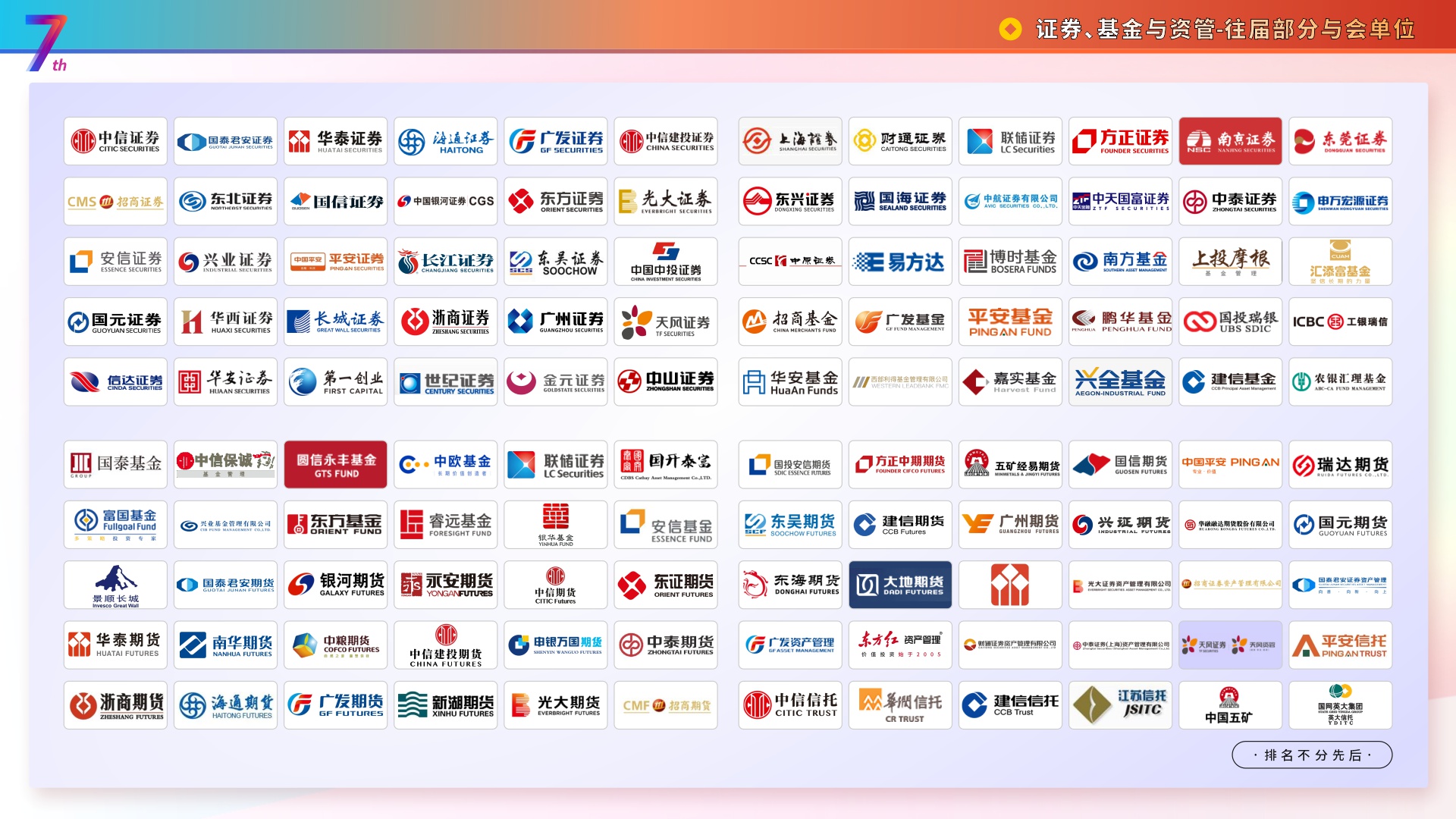Select the Ping An Trust logo
Screen dimensions: 1456x819
pos(1341,645)
